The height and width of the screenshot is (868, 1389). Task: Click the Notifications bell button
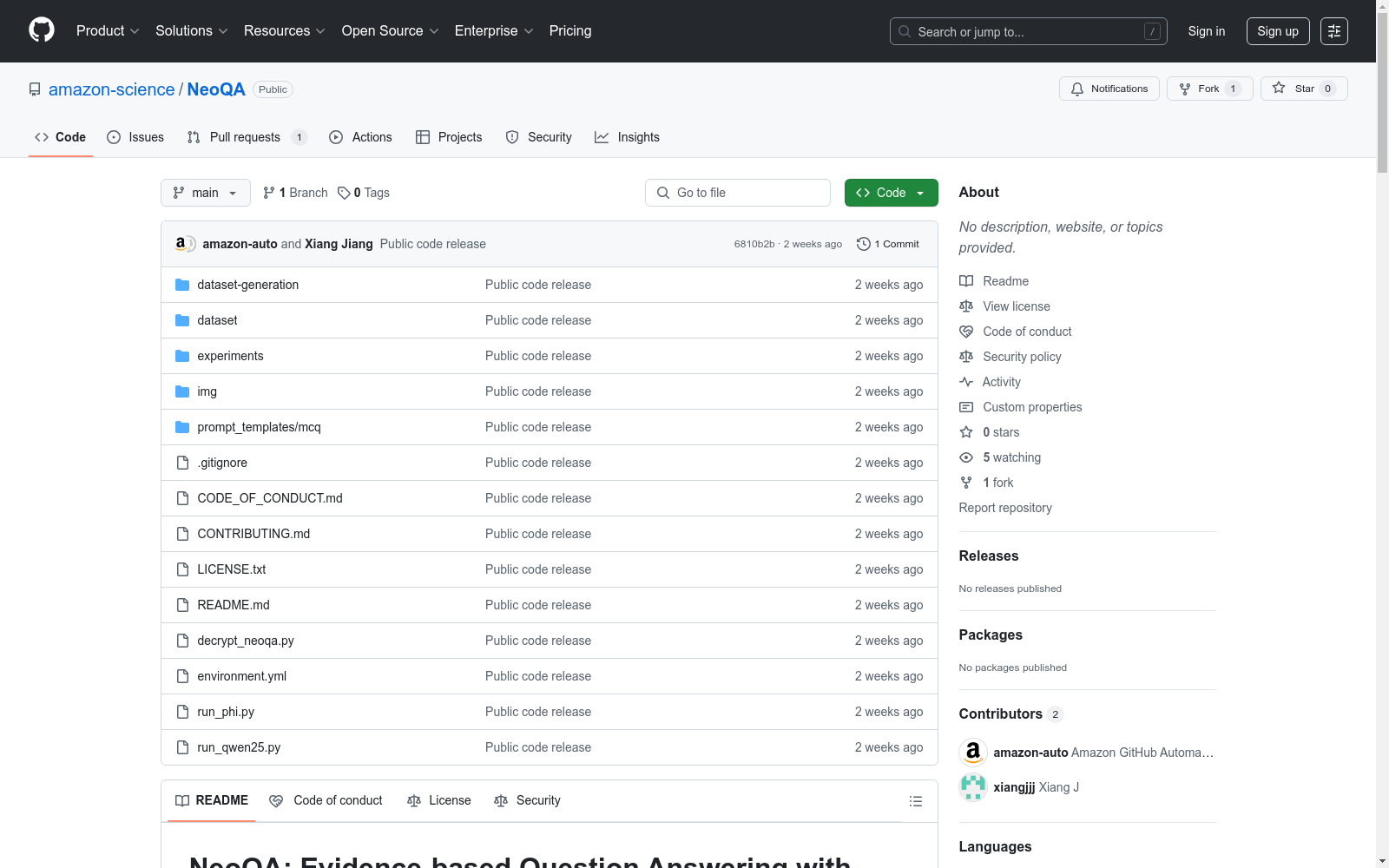coord(1109,89)
